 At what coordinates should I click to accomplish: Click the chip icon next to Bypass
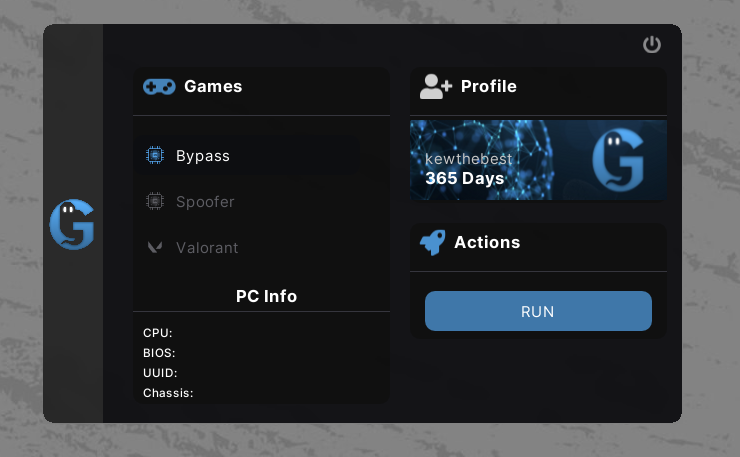(x=154, y=156)
